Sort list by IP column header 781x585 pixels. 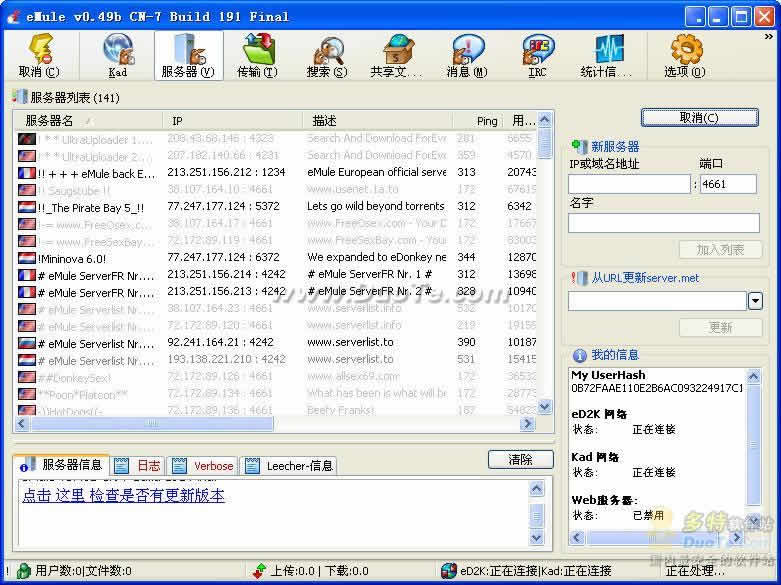pyautogui.click(x=233, y=121)
